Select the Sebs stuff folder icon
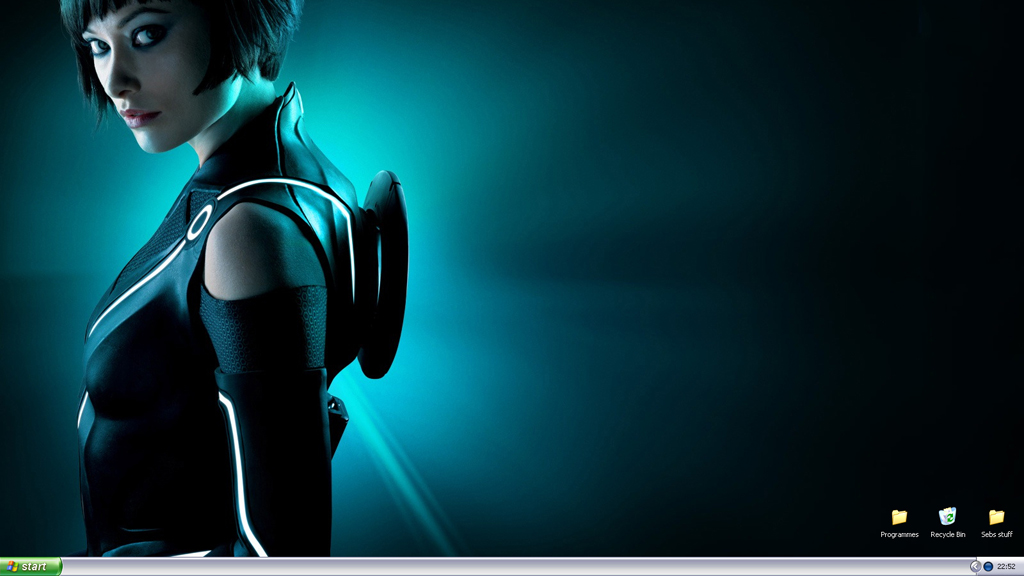This screenshot has width=1024, height=576. point(997,517)
